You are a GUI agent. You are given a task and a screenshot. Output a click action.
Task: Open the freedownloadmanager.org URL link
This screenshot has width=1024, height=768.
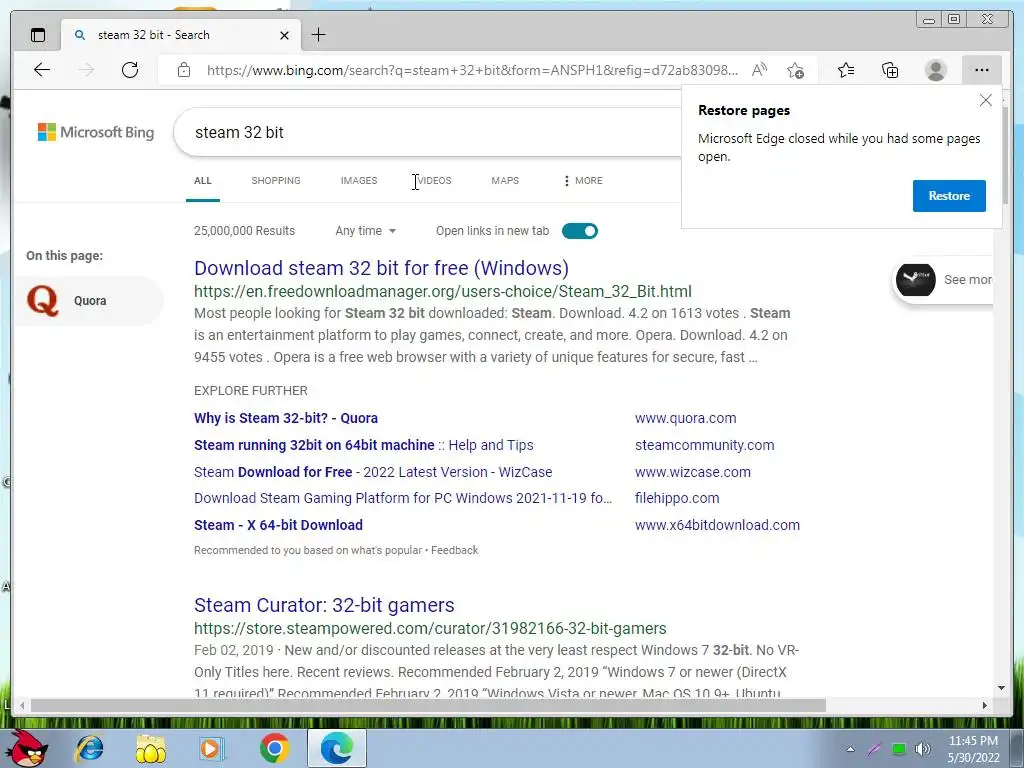[443, 291]
